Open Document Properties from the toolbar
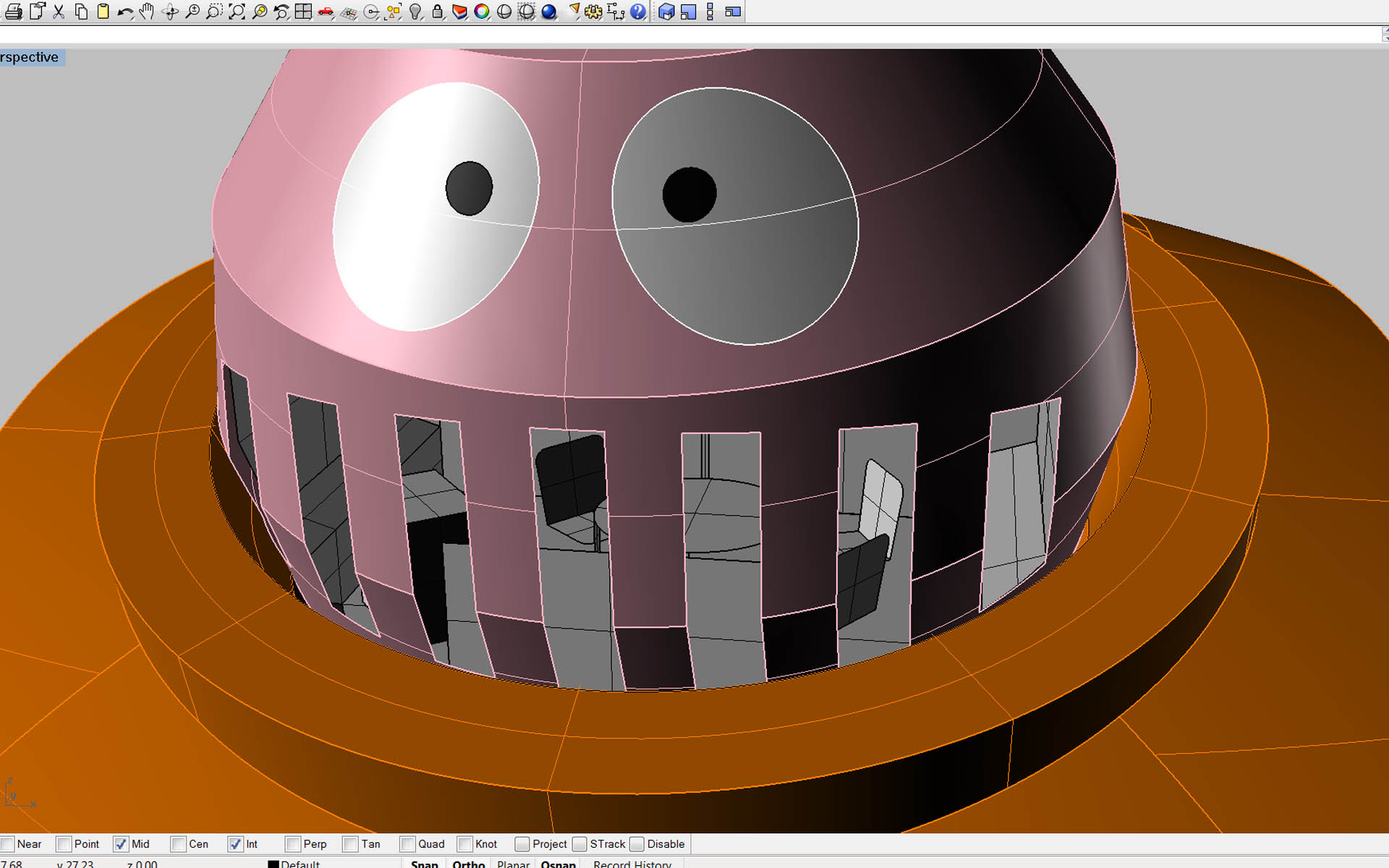Viewport: 1389px width, 868px height. pyautogui.click(x=37, y=12)
